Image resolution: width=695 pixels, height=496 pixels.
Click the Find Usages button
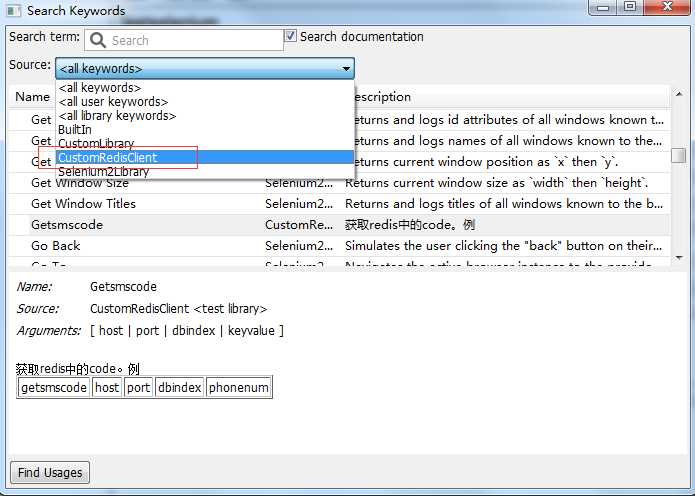click(50, 473)
